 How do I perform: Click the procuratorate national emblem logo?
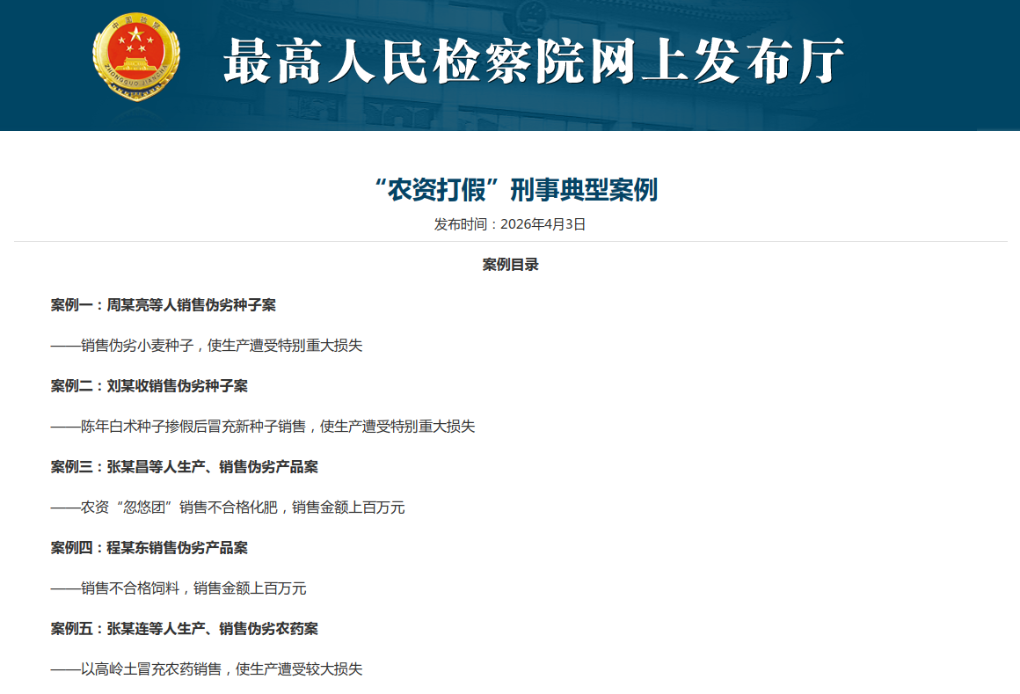click(137, 57)
